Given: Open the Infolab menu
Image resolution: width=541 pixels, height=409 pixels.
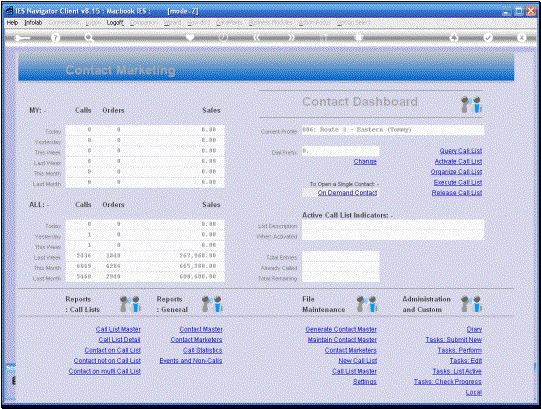Looking at the screenshot, I should [33, 22].
